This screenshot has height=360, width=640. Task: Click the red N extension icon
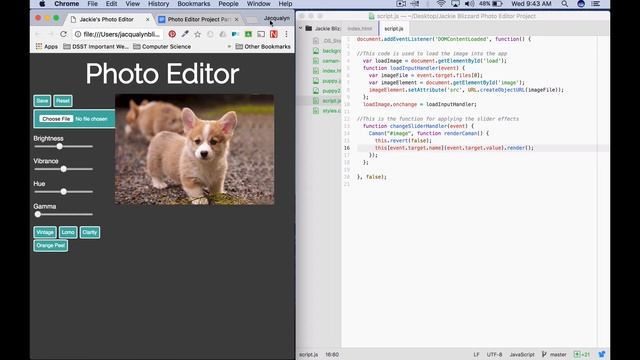[x=273, y=34]
